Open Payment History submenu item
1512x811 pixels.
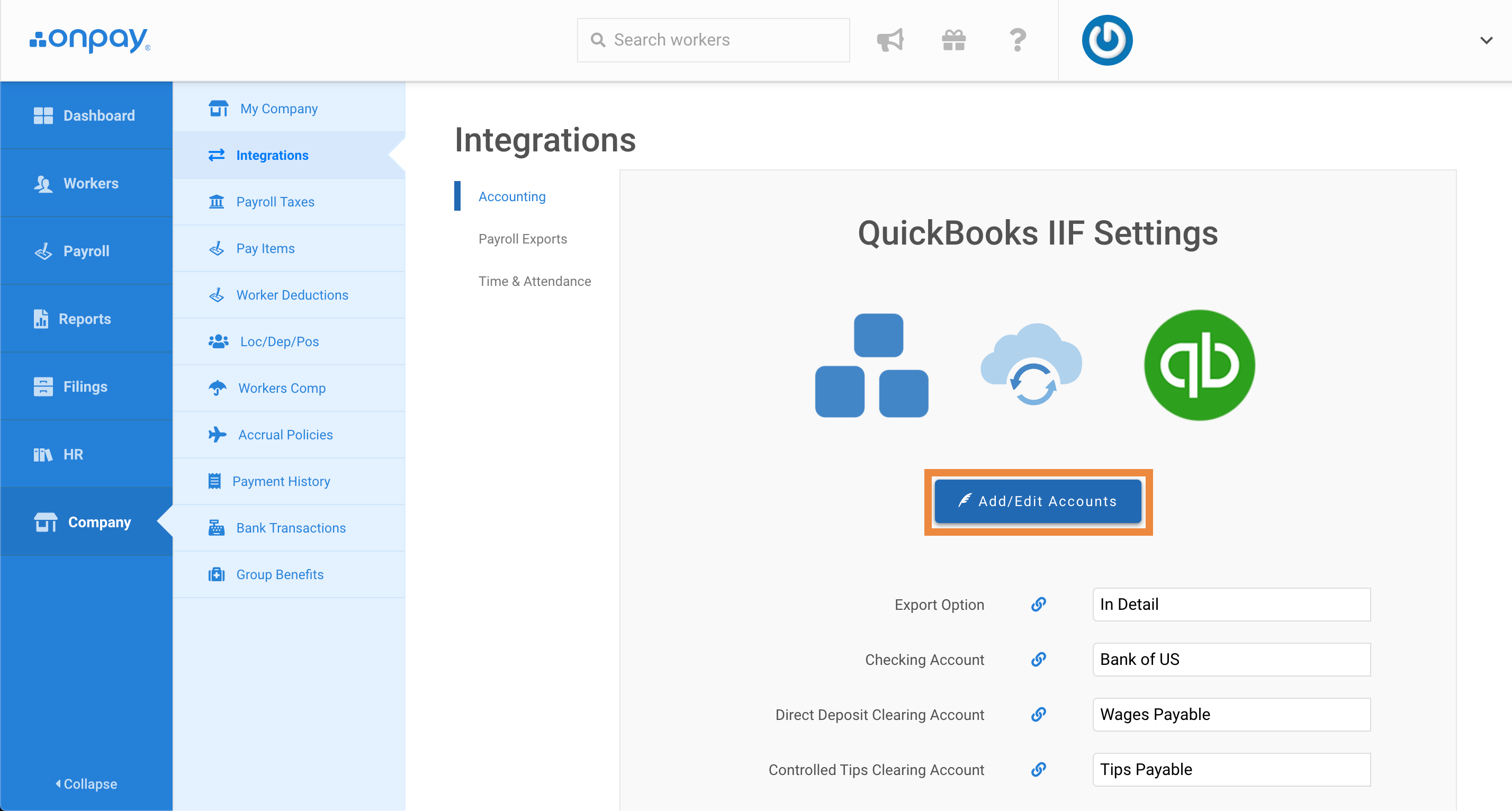pyautogui.click(x=289, y=481)
